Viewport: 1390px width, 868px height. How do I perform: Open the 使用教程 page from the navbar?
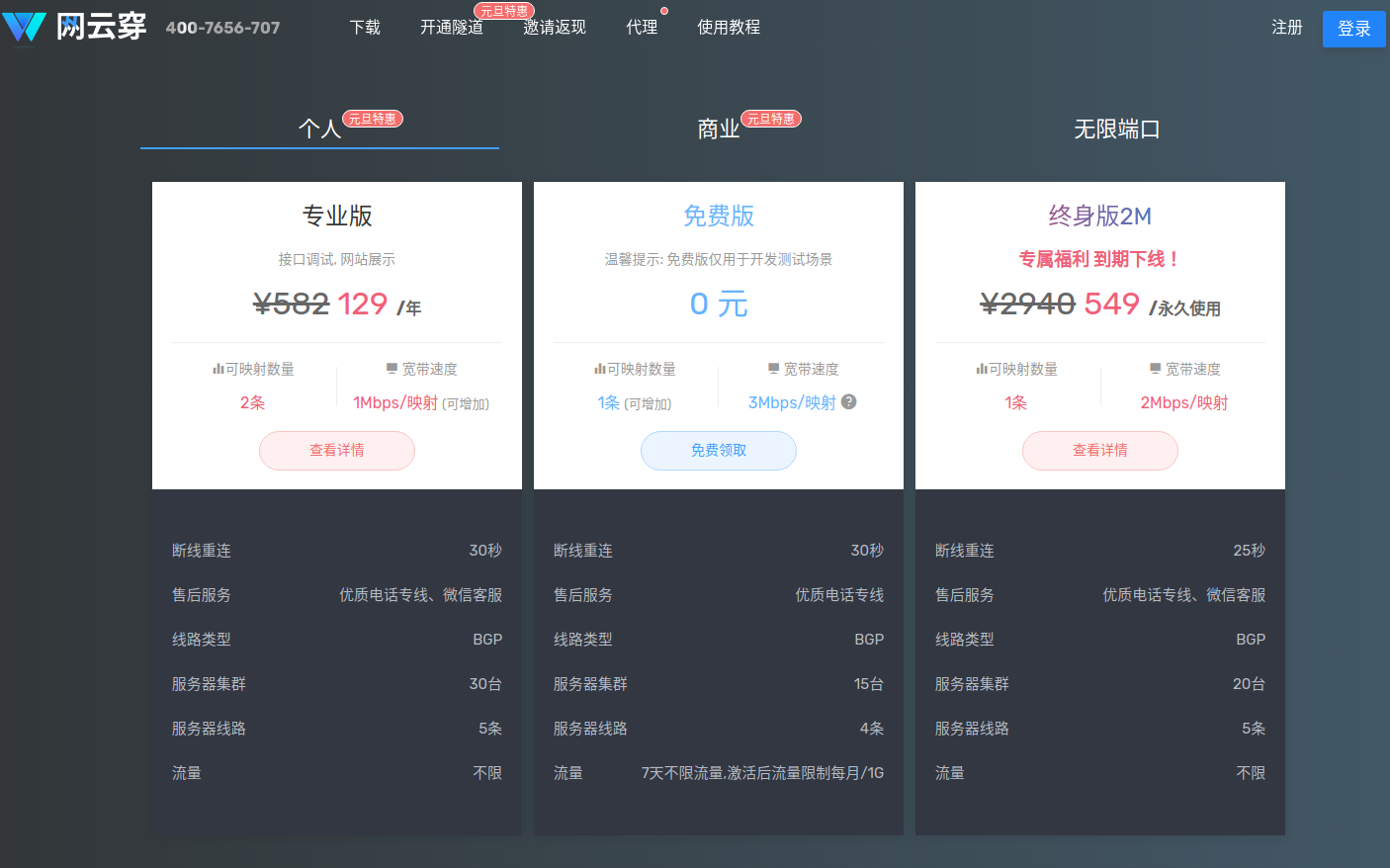(729, 28)
